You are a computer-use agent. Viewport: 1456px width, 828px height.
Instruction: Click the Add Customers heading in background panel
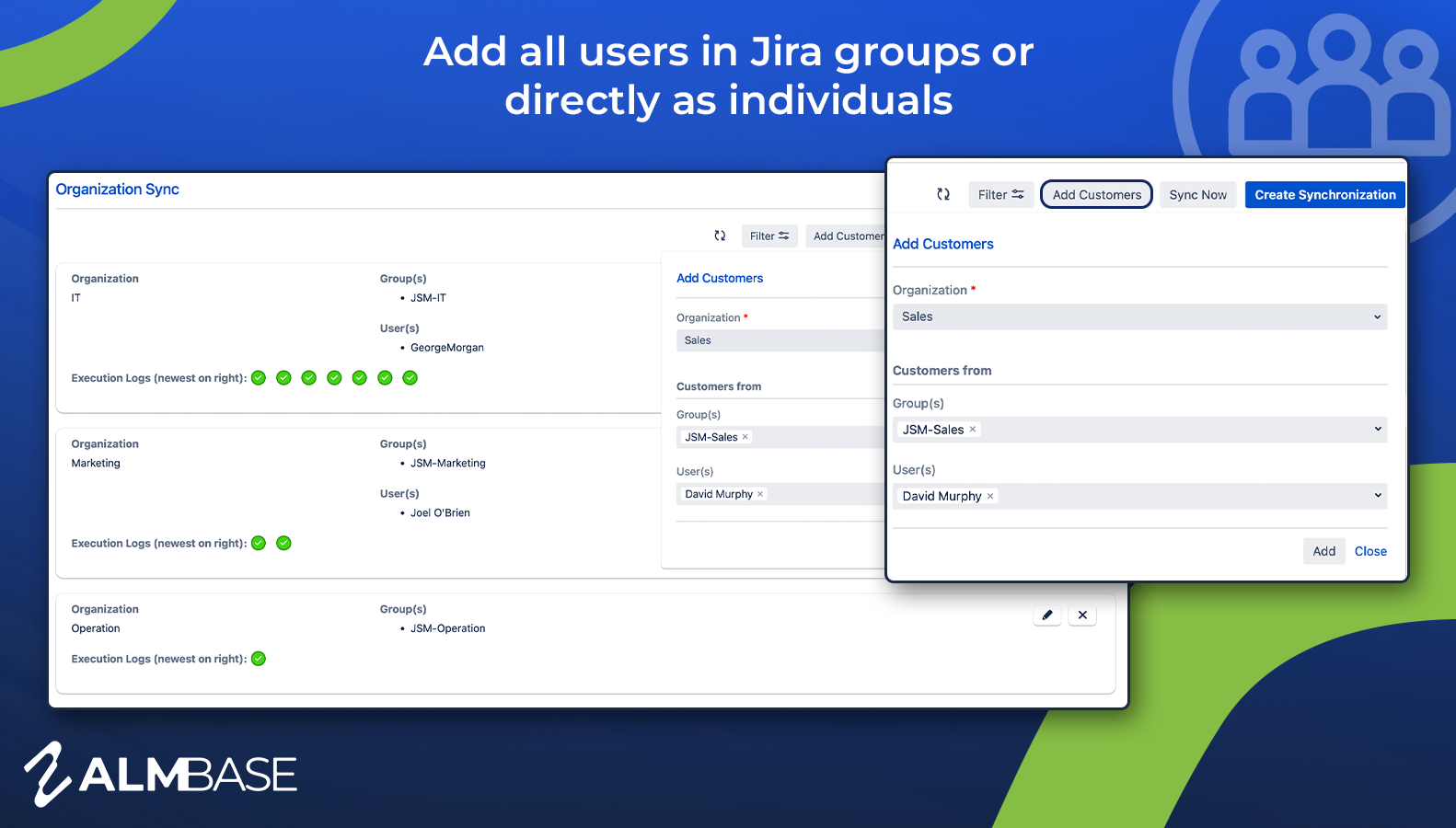tap(720, 278)
